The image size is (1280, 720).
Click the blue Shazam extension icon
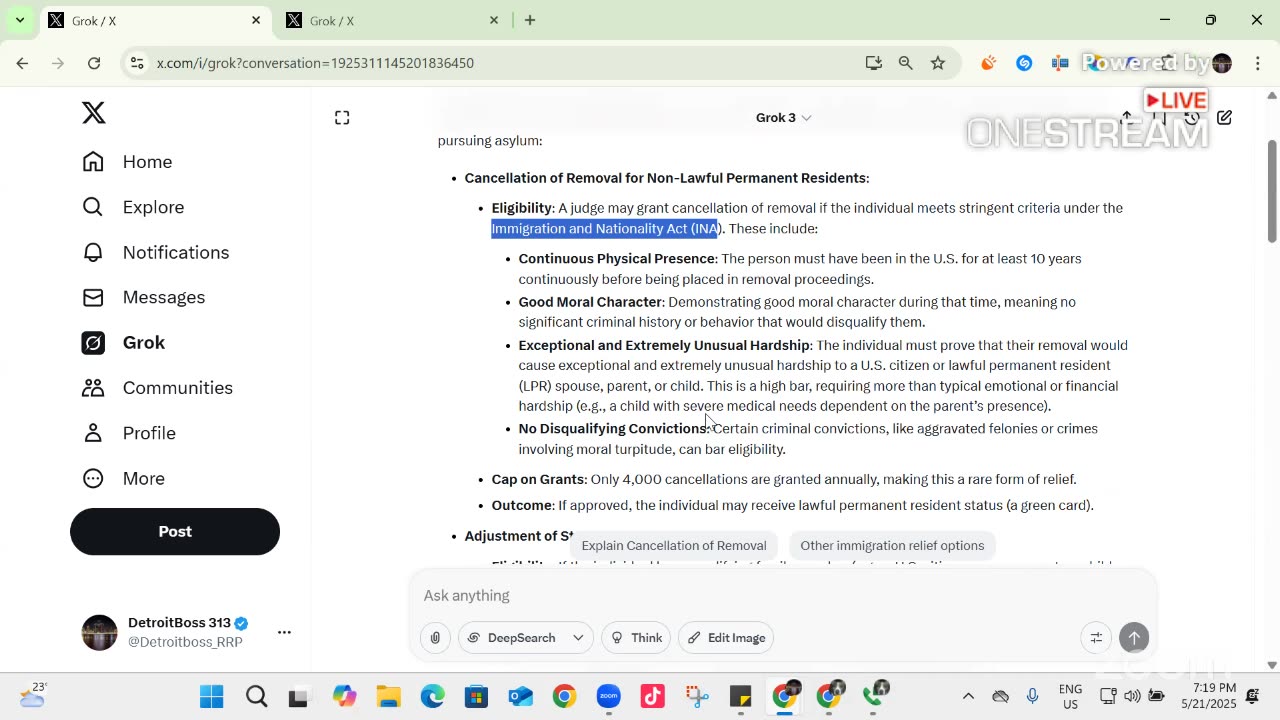coord(1024,63)
